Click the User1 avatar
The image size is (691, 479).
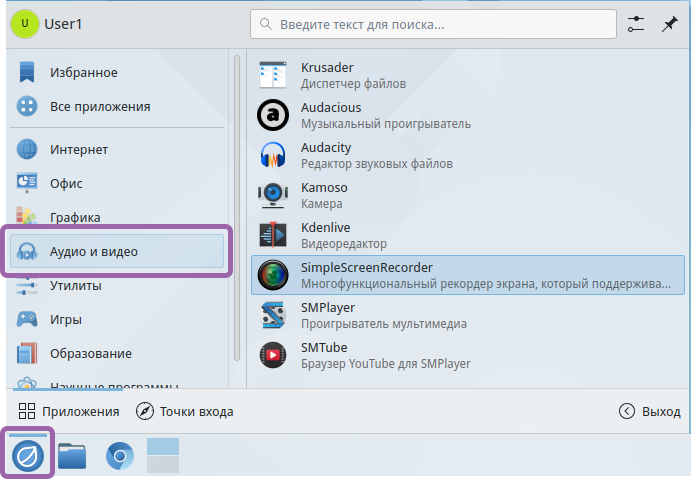coord(24,24)
